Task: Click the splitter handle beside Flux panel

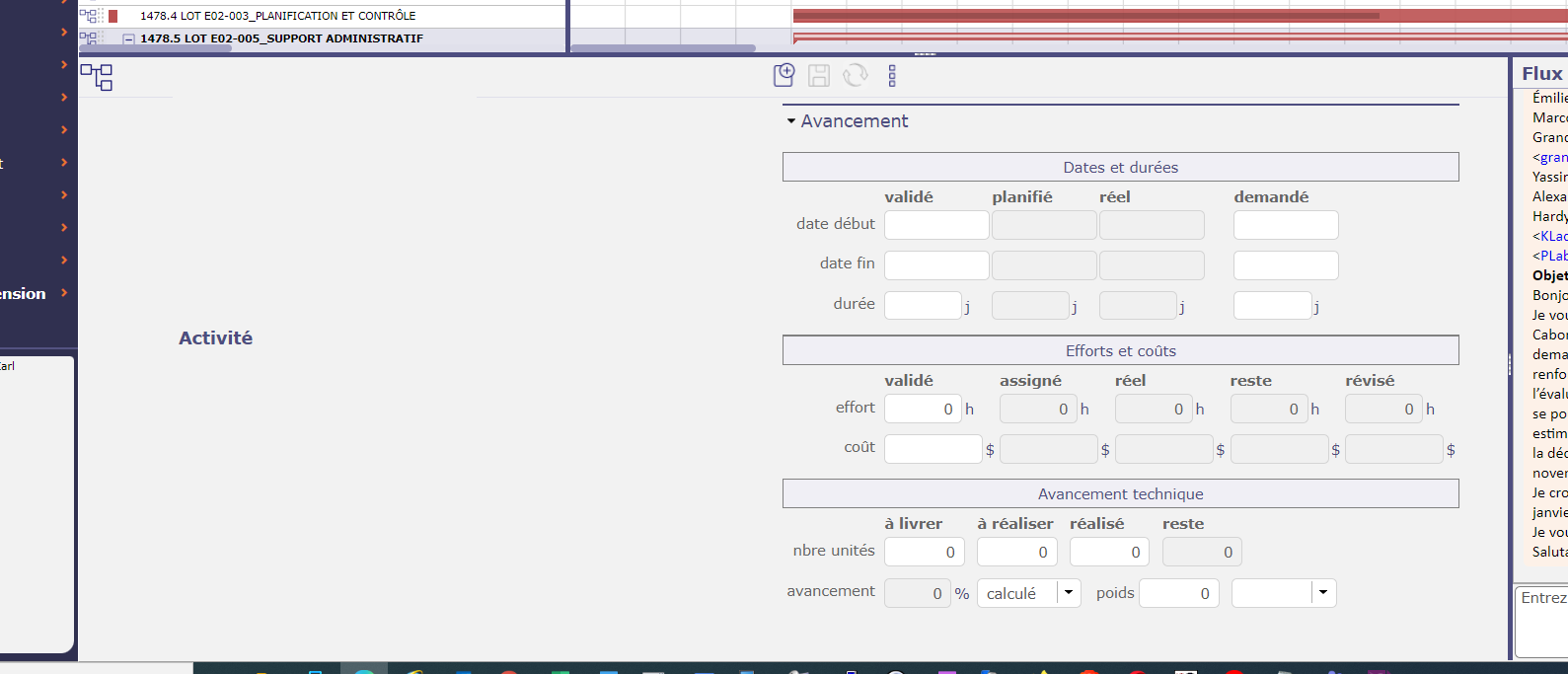Action: tap(1510, 365)
